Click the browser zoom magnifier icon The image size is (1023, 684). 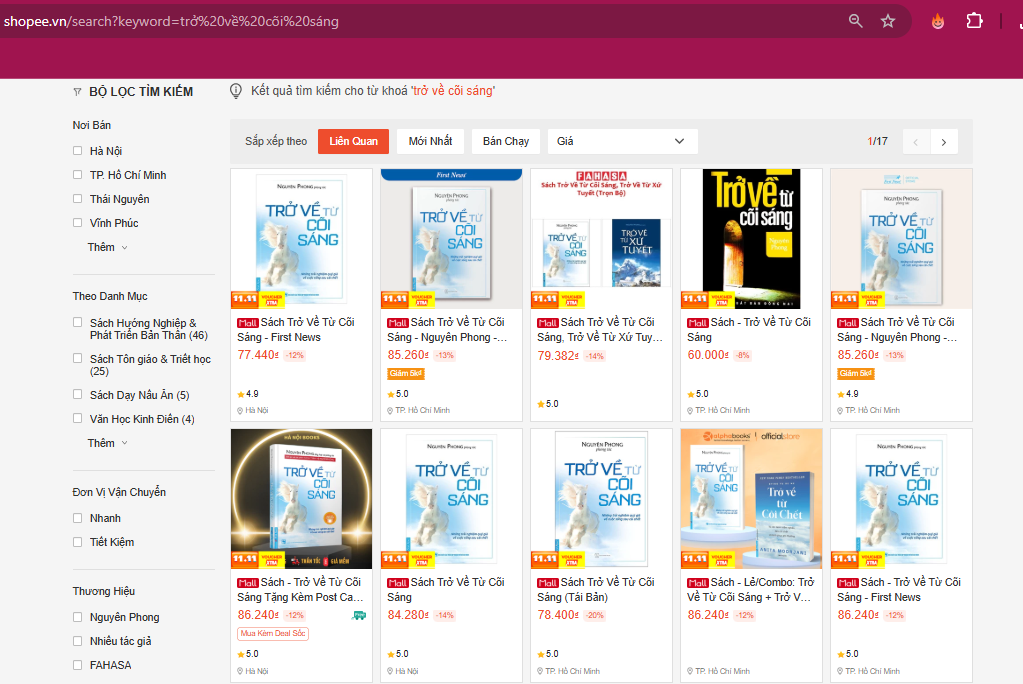tap(855, 21)
